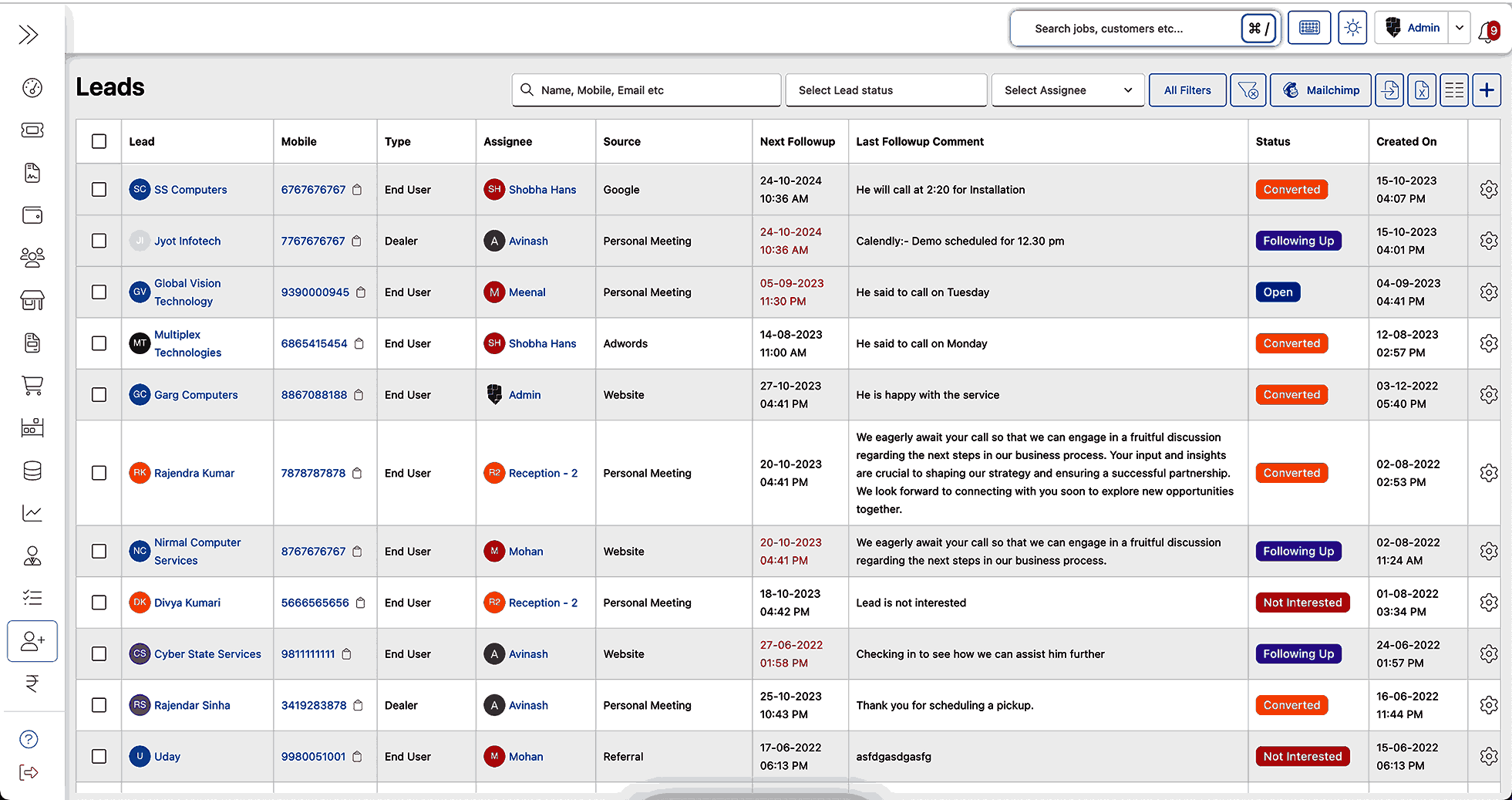Open the store icon in sidebar
Image resolution: width=1512 pixels, height=800 pixels.
(32, 300)
